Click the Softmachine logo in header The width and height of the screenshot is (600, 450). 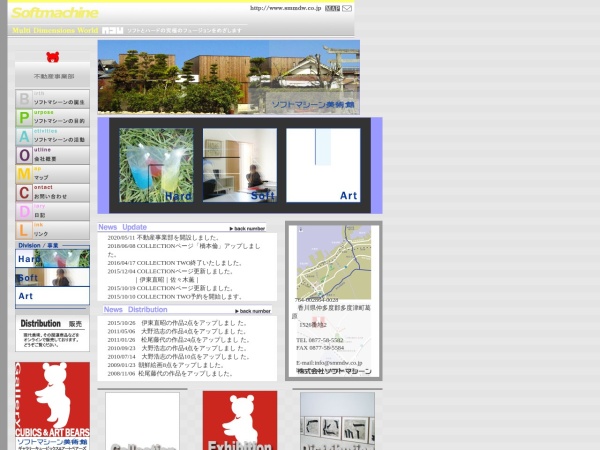point(55,13)
